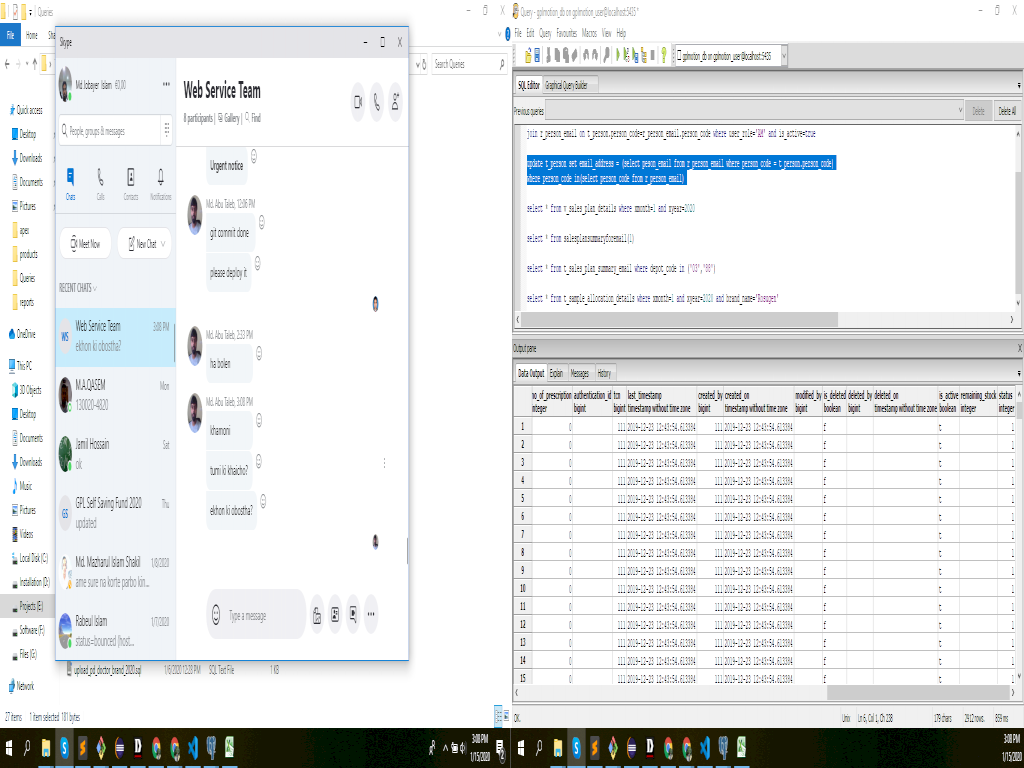
Task: Click Execute to file icon in pgAdmin
Action: (635, 56)
